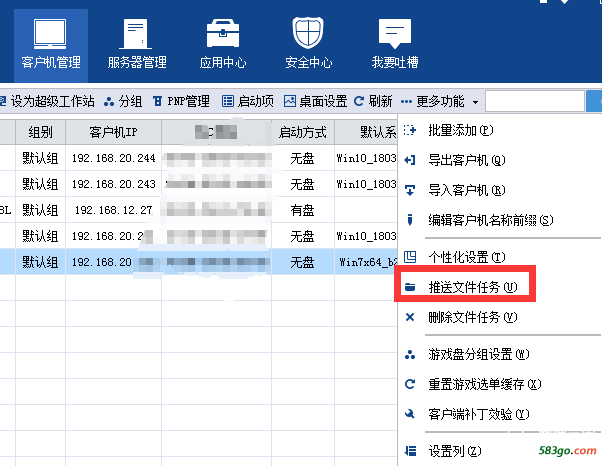Select the cell 192.168.20.243
This screenshot has width=602, height=466.
pyautogui.click(x=113, y=184)
